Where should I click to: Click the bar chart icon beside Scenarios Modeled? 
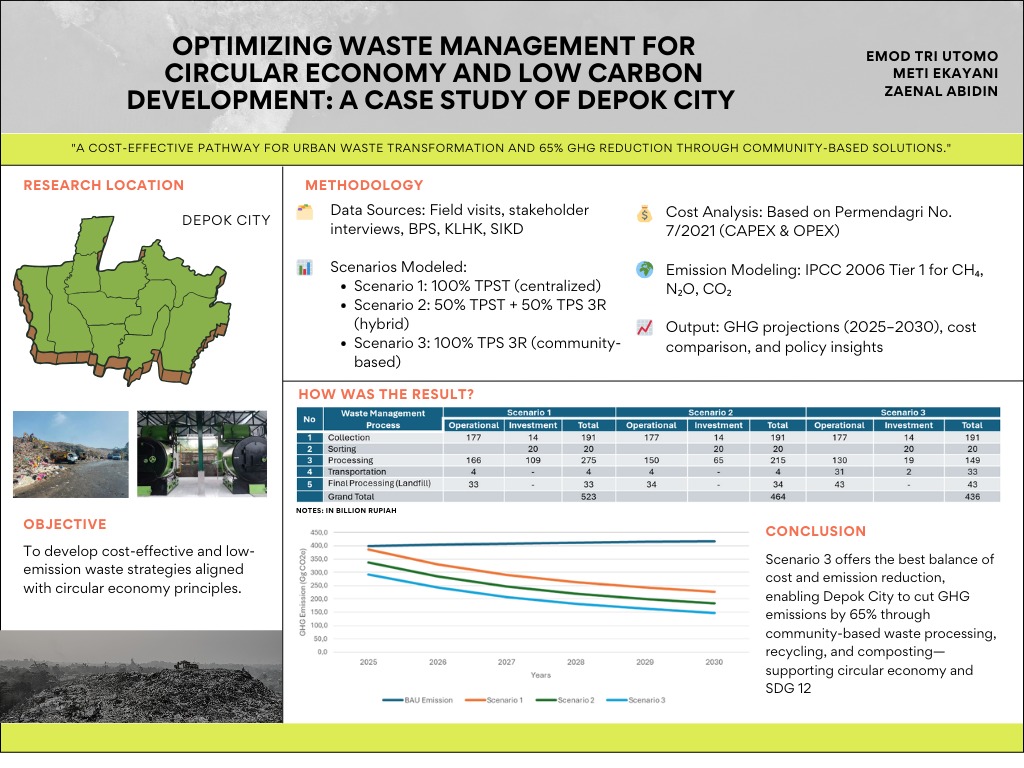pos(305,268)
